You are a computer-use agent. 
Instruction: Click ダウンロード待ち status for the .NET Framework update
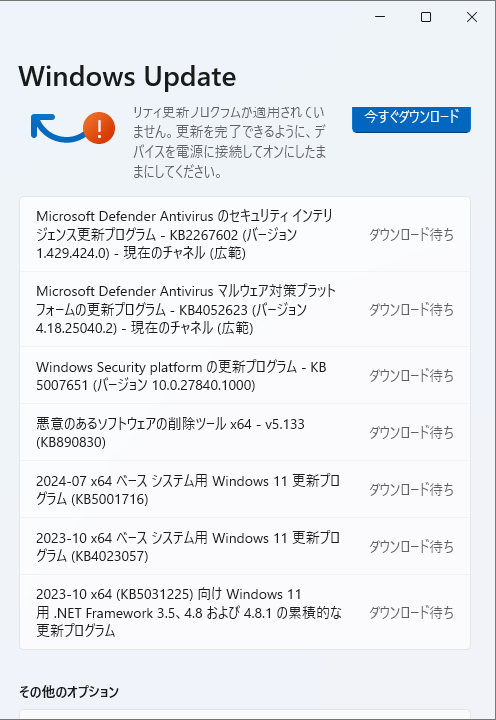coord(411,613)
